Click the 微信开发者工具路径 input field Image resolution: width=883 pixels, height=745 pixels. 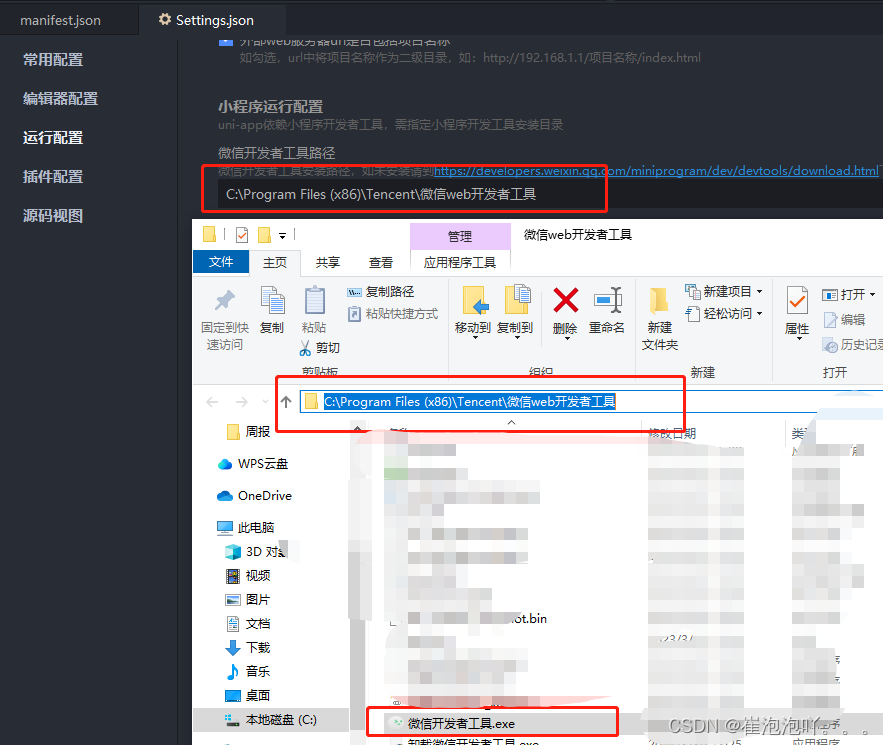tap(550, 194)
